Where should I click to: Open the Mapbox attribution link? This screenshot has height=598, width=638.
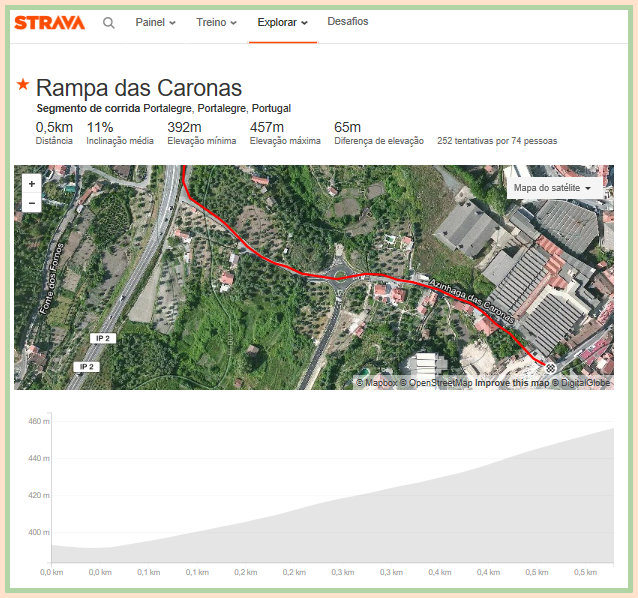point(376,383)
